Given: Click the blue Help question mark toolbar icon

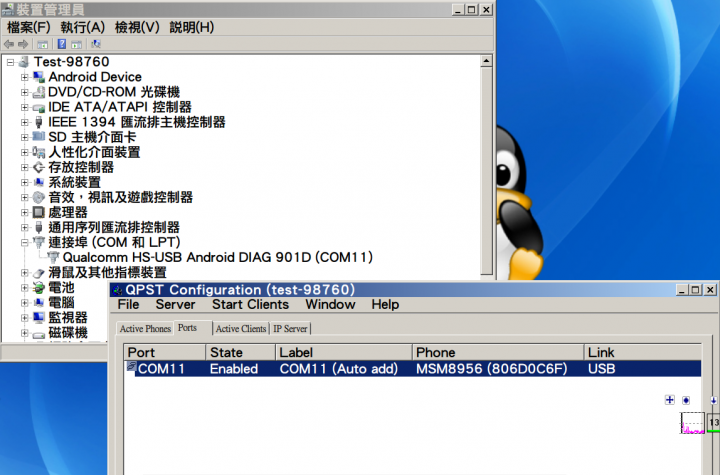Looking at the screenshot, I should 62,44.
